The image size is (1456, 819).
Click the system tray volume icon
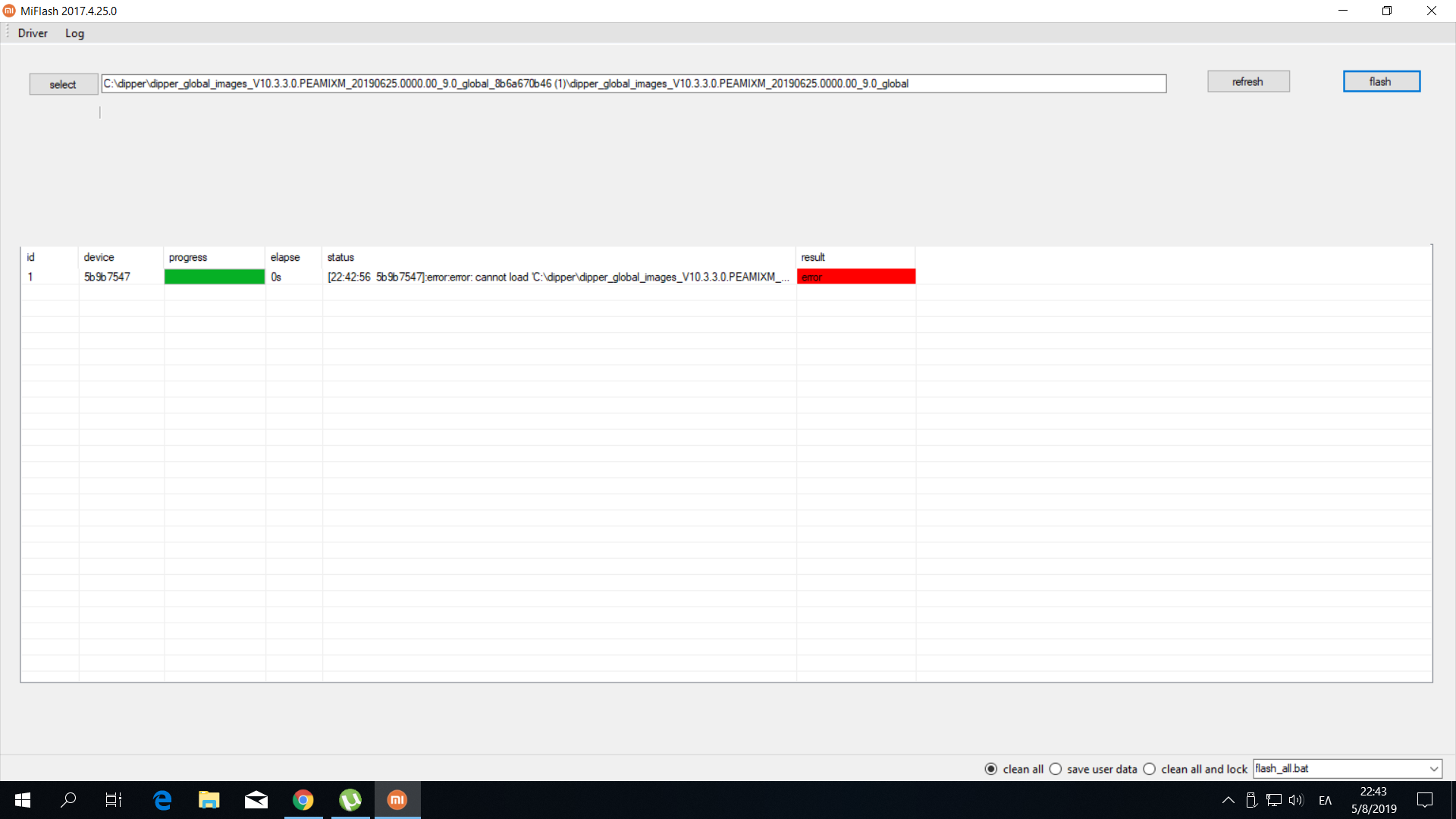point(1296,800)
